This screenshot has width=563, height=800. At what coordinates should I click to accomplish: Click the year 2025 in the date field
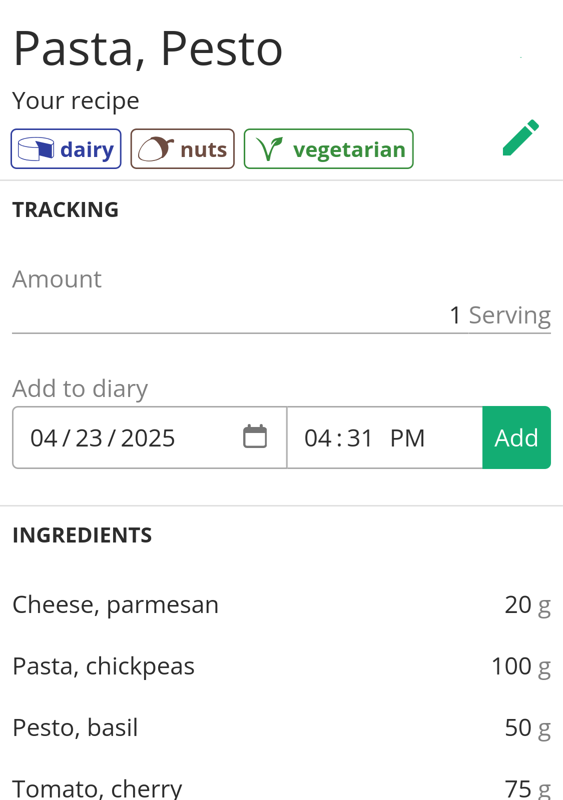coord(148,438)
